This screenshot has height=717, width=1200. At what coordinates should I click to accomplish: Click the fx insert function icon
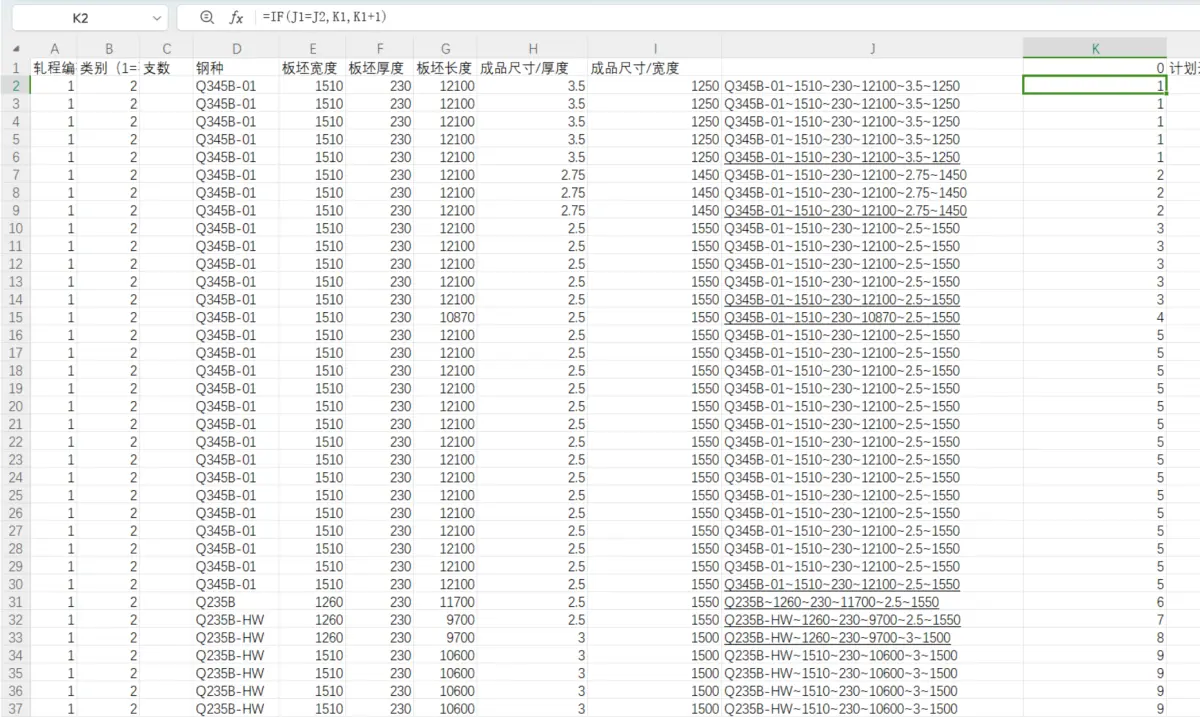(236, 17)
